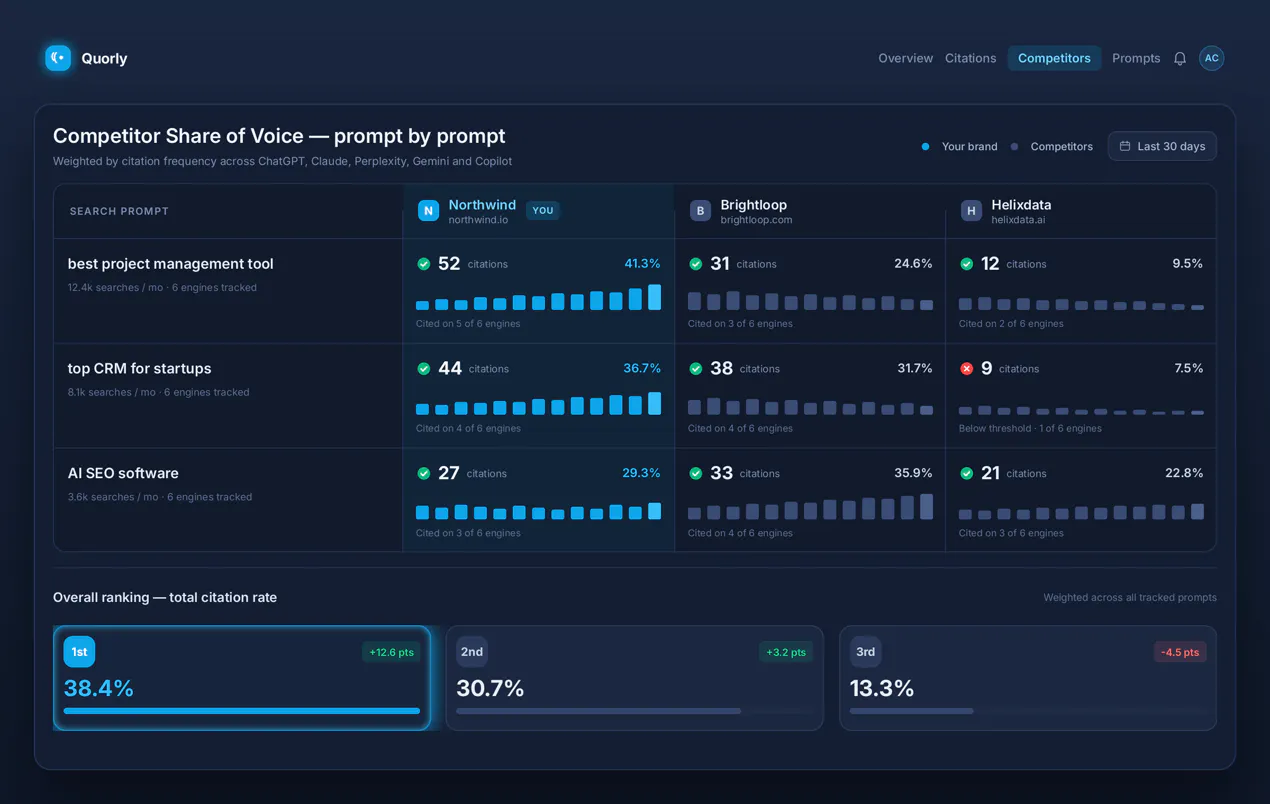The width and height of the screenshot is (1270, 804).
Task: Click the 30.7% progress bar
Action: 634,711
